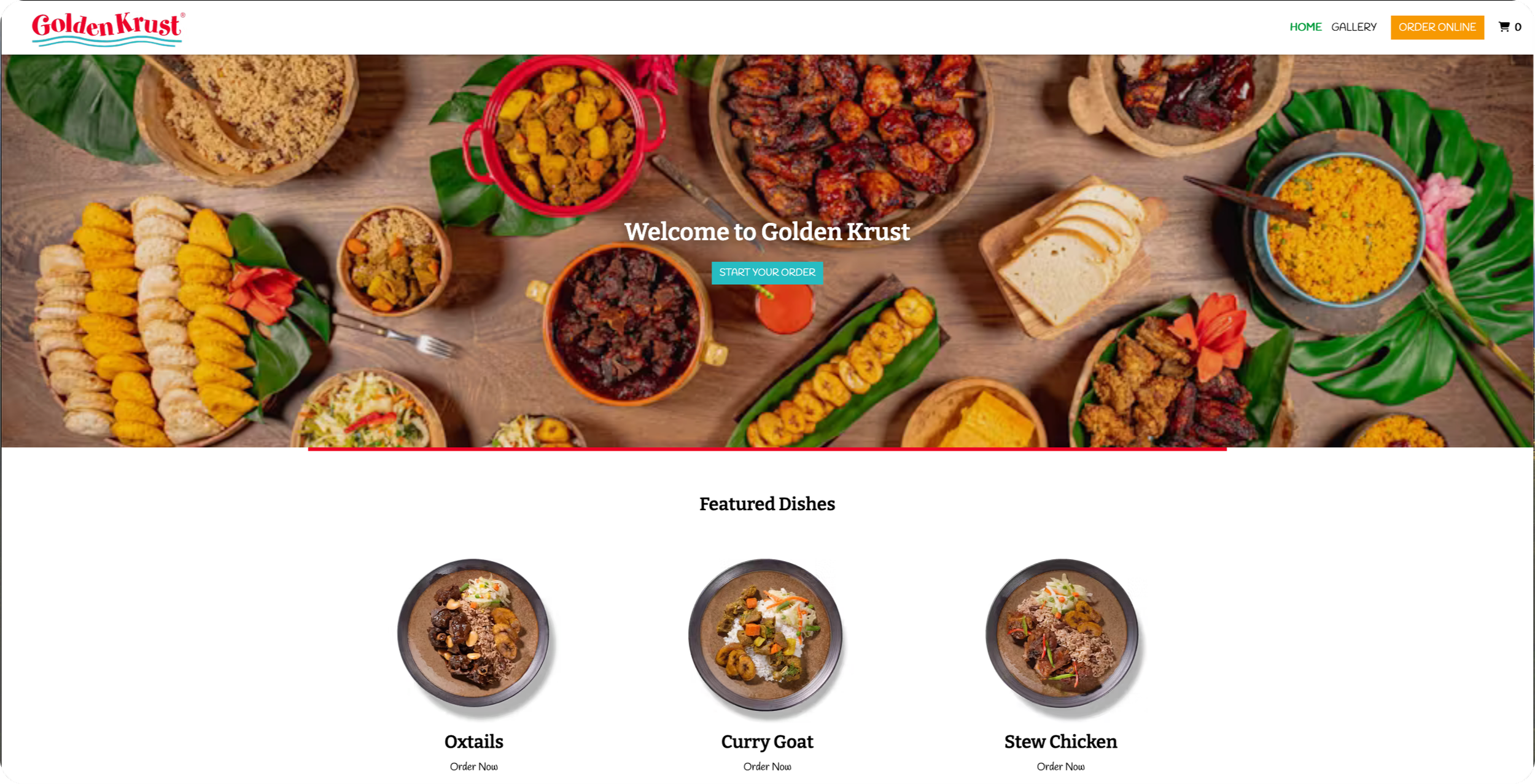This screenshot has width=1535, height=784.
Task: Click Order Now under Oxtails
Action: point(473,767)
